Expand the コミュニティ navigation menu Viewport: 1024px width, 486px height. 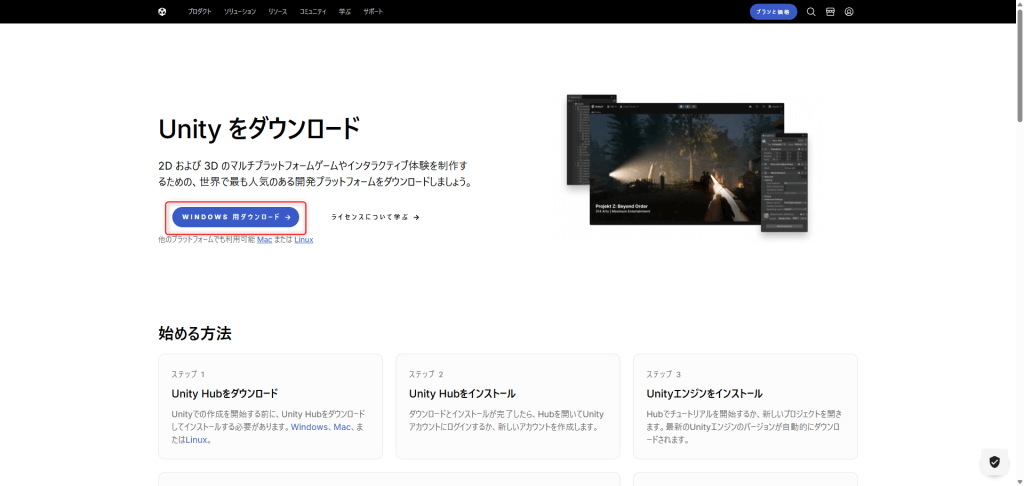[312, 12]
